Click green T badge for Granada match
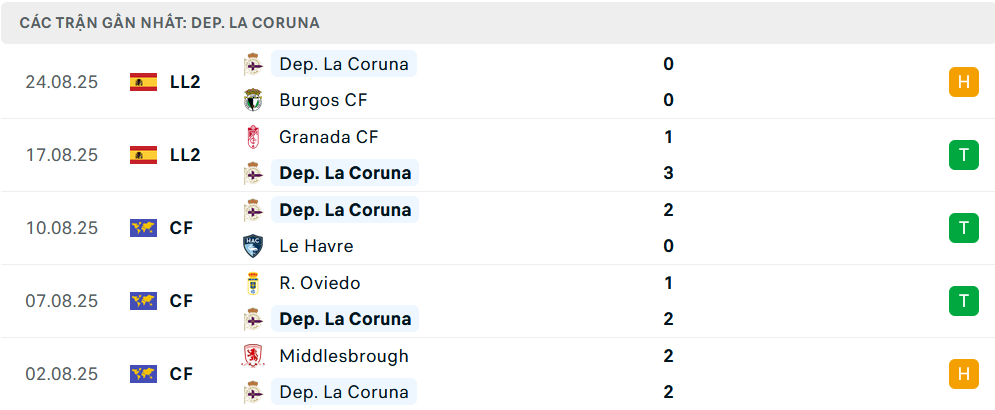This screenshot has width=995, height=410. (963, 155)
